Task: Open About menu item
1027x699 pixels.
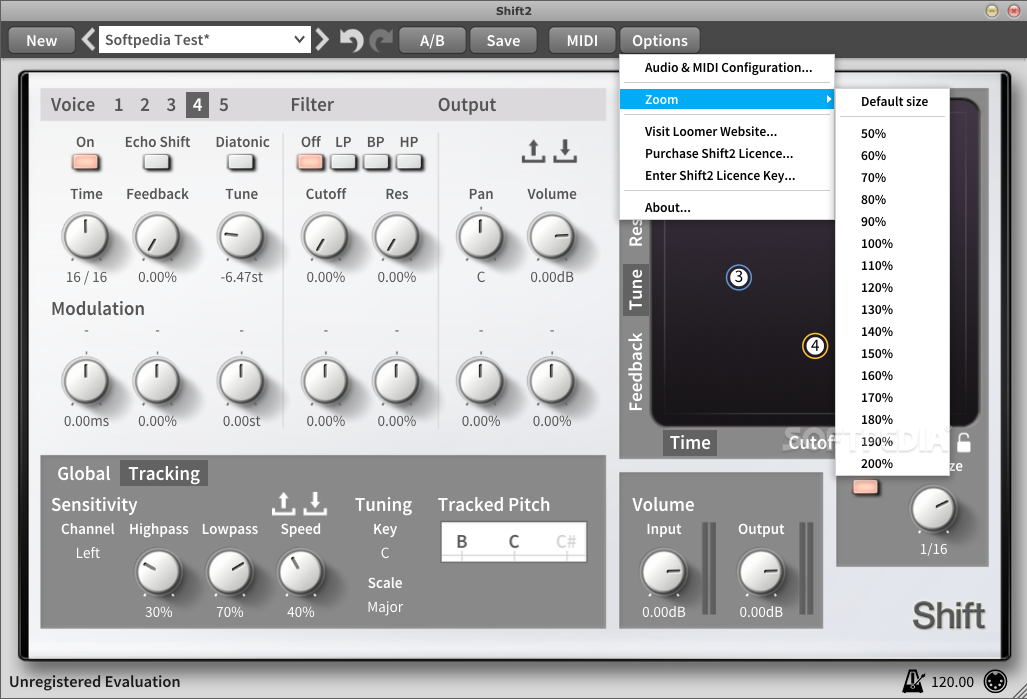Action: (x=727, y=208)
